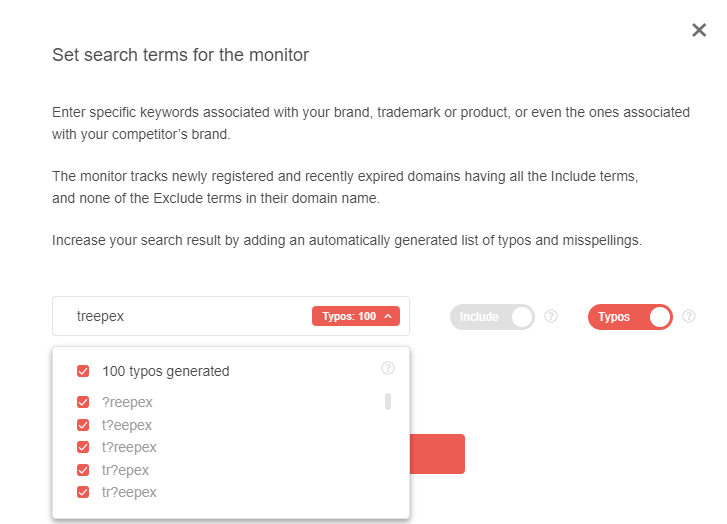
Task: Uncheck the 't?eepex' typo checkbox
Action: 83,425
